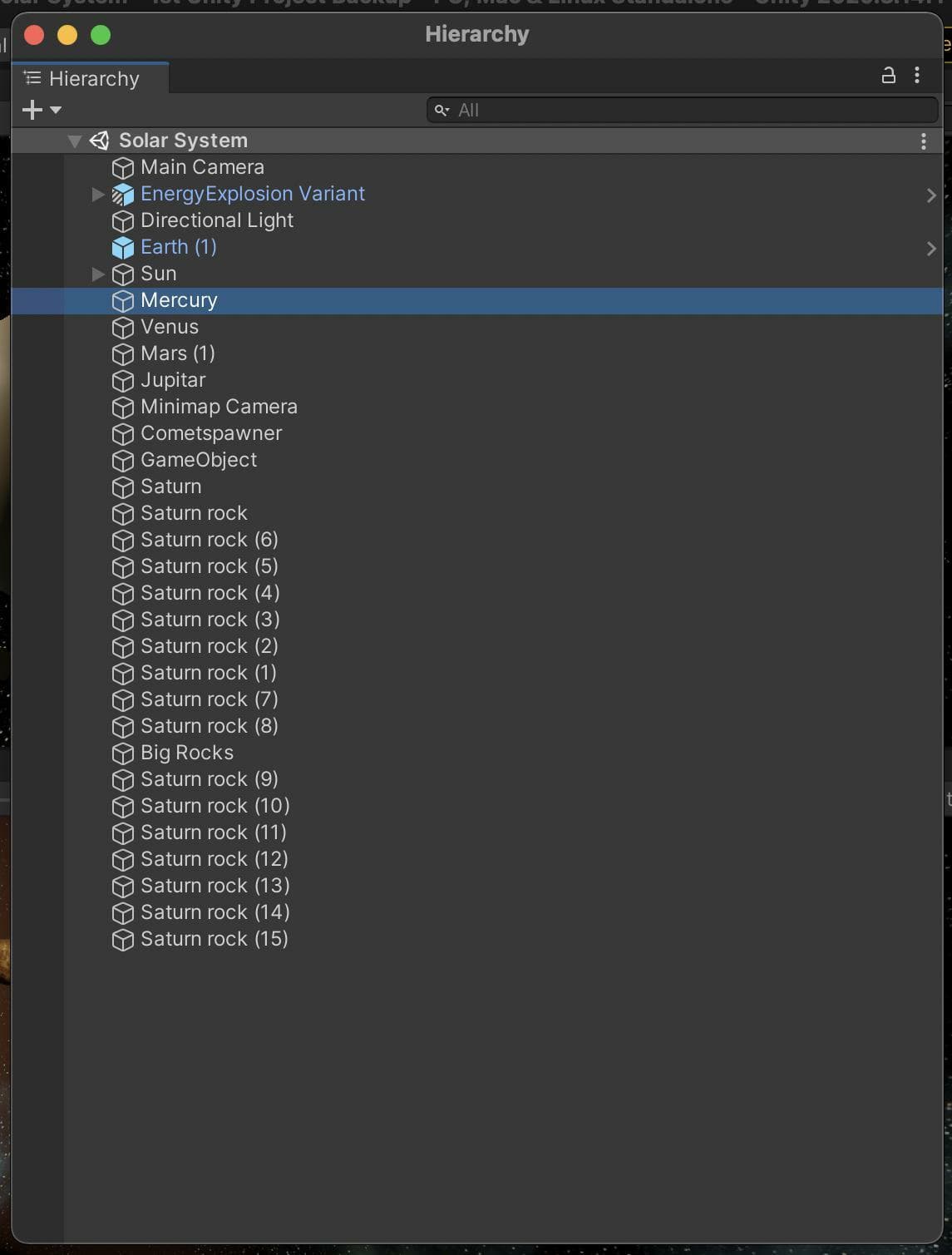Click the EnergyExplosion Variant prefab icon
The height and width of the screenshot is (1255, 952).
tap(123, 195)
